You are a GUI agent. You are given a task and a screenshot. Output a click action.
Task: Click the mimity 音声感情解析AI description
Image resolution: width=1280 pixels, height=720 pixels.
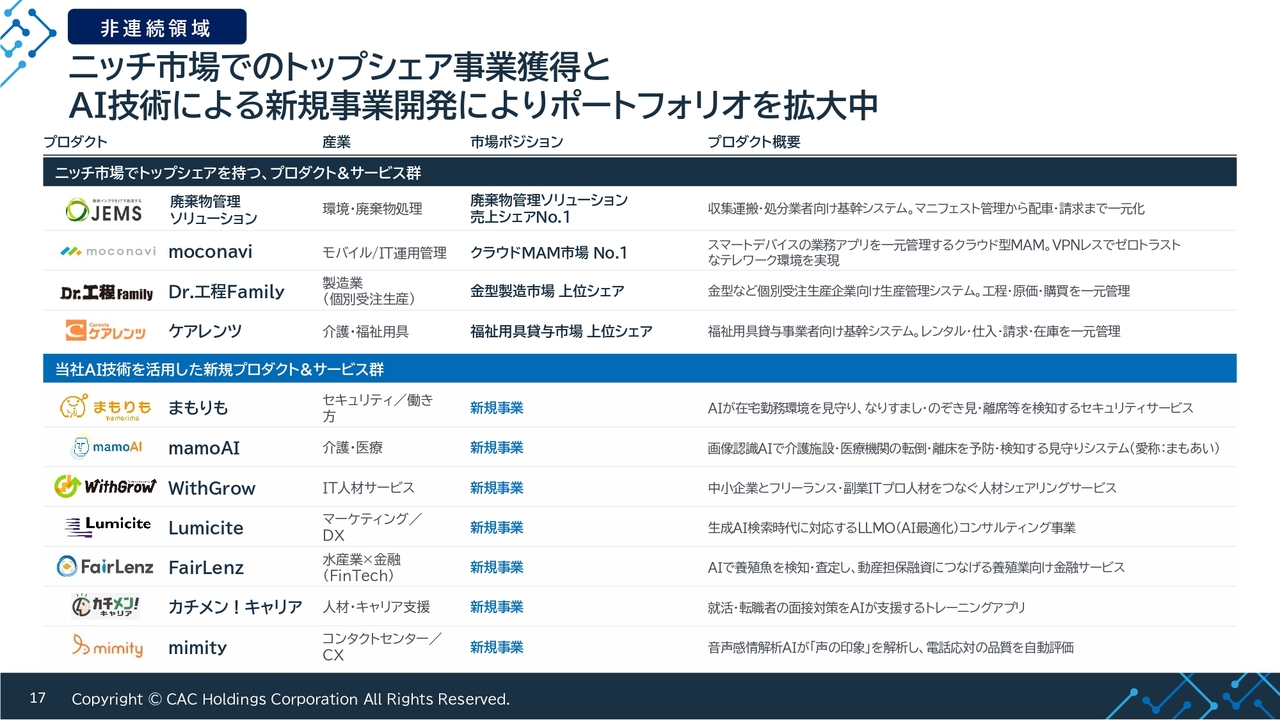(x=890, y=647)
